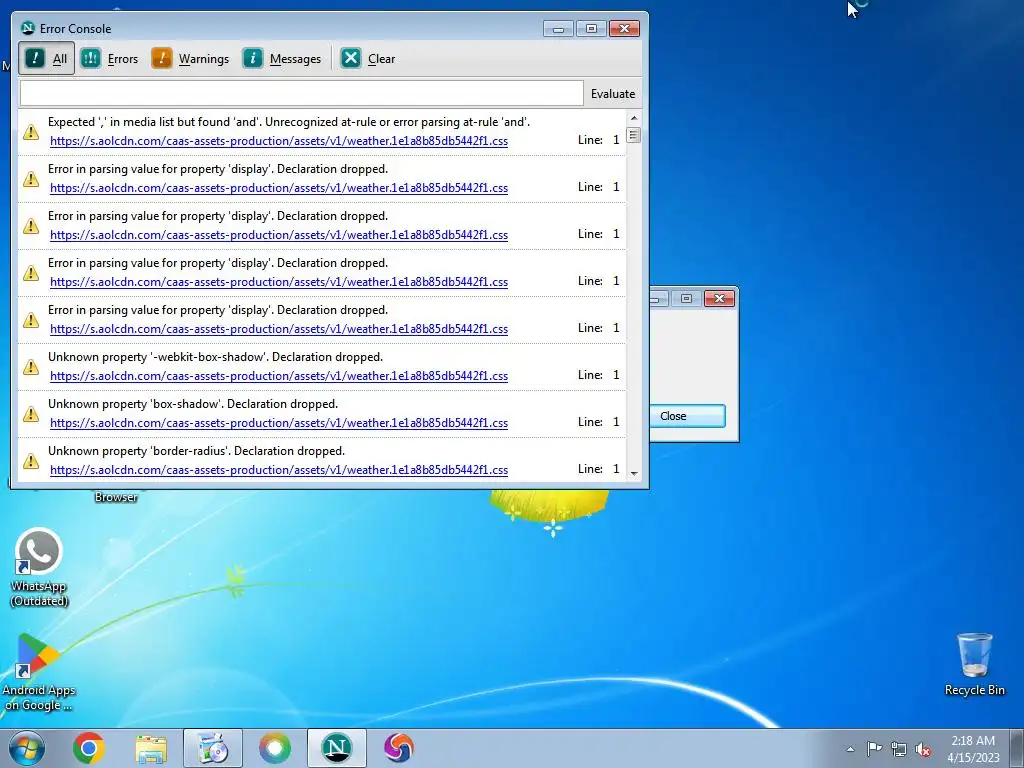Open the swirl browser icon in taskbar
Viewport: 1024px width, 768px height.
[399, 748]
